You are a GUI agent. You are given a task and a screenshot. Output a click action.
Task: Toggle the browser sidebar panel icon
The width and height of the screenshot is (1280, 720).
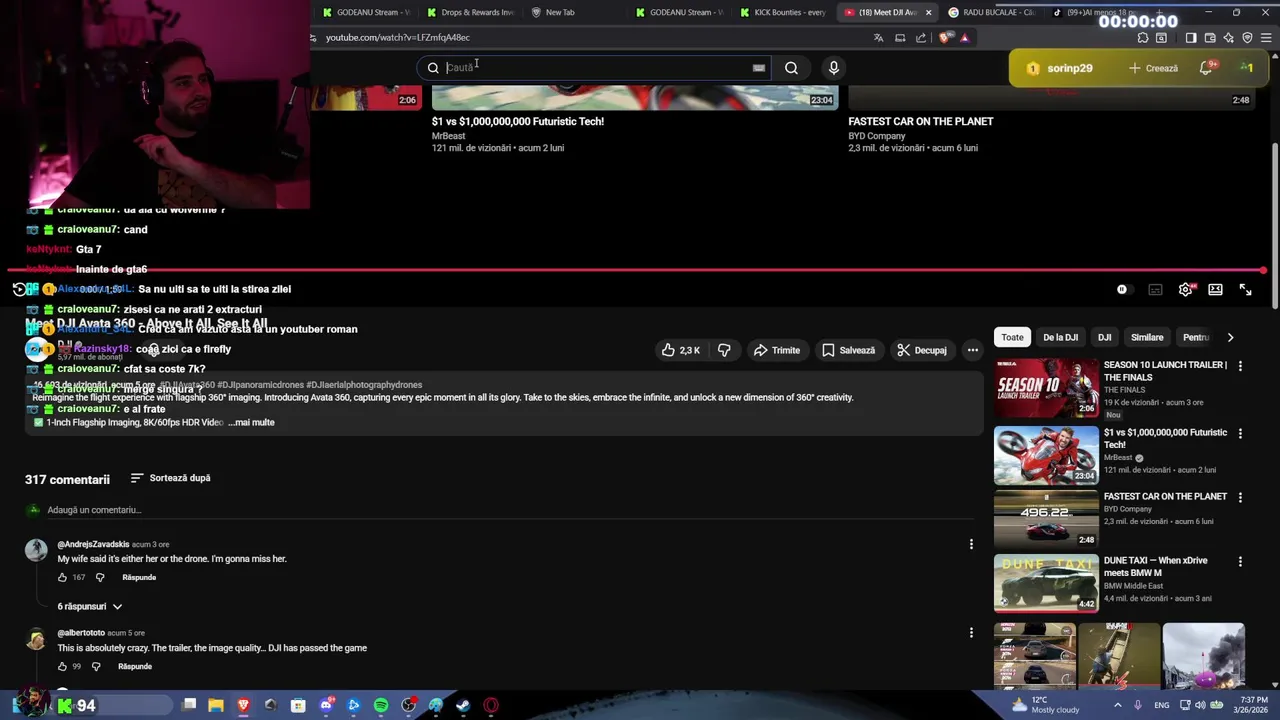(x=1190, y=38)
